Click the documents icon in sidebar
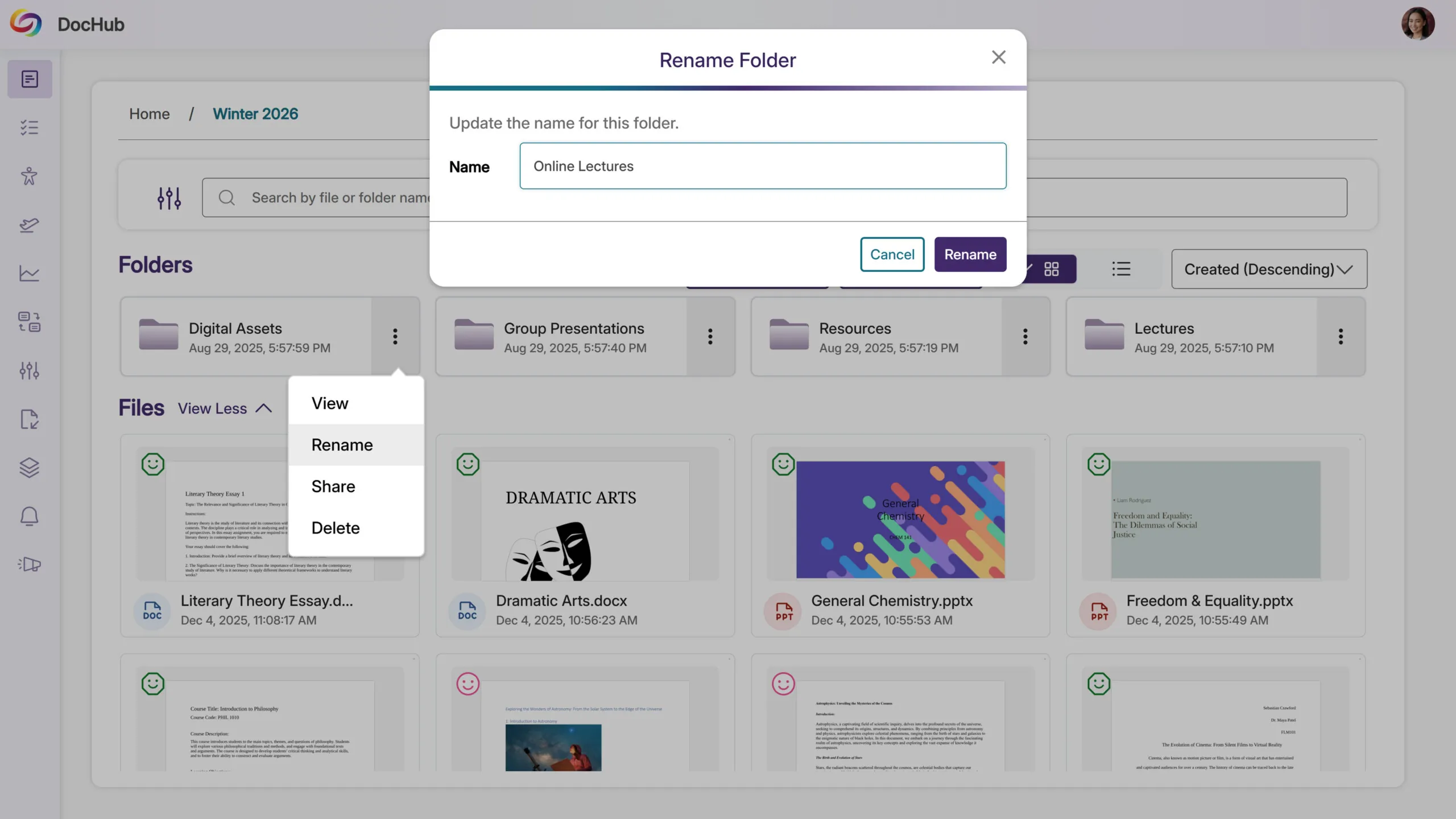The image size is (1456, 819). [30, 79]
